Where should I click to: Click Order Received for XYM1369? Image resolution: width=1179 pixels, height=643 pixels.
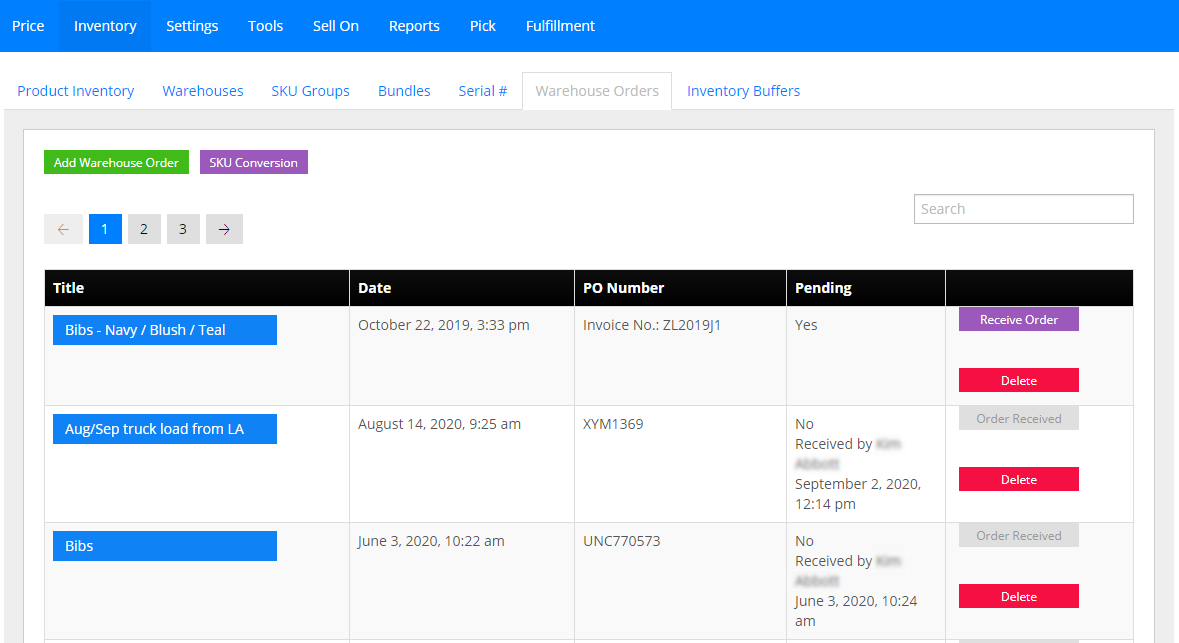click(x=1019, y=418)
